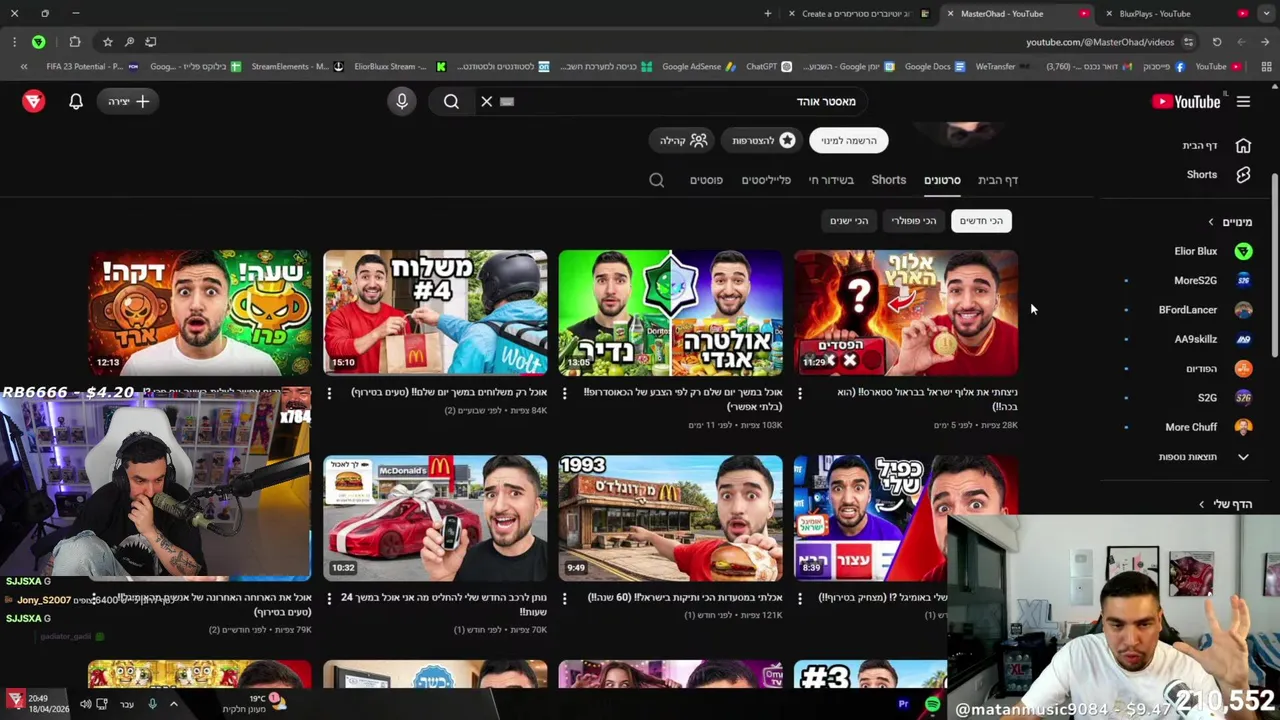Viewport: 1280px width, 720px height.
Task: Reload the page with the refresh icon
Action: coord(1217,42)
